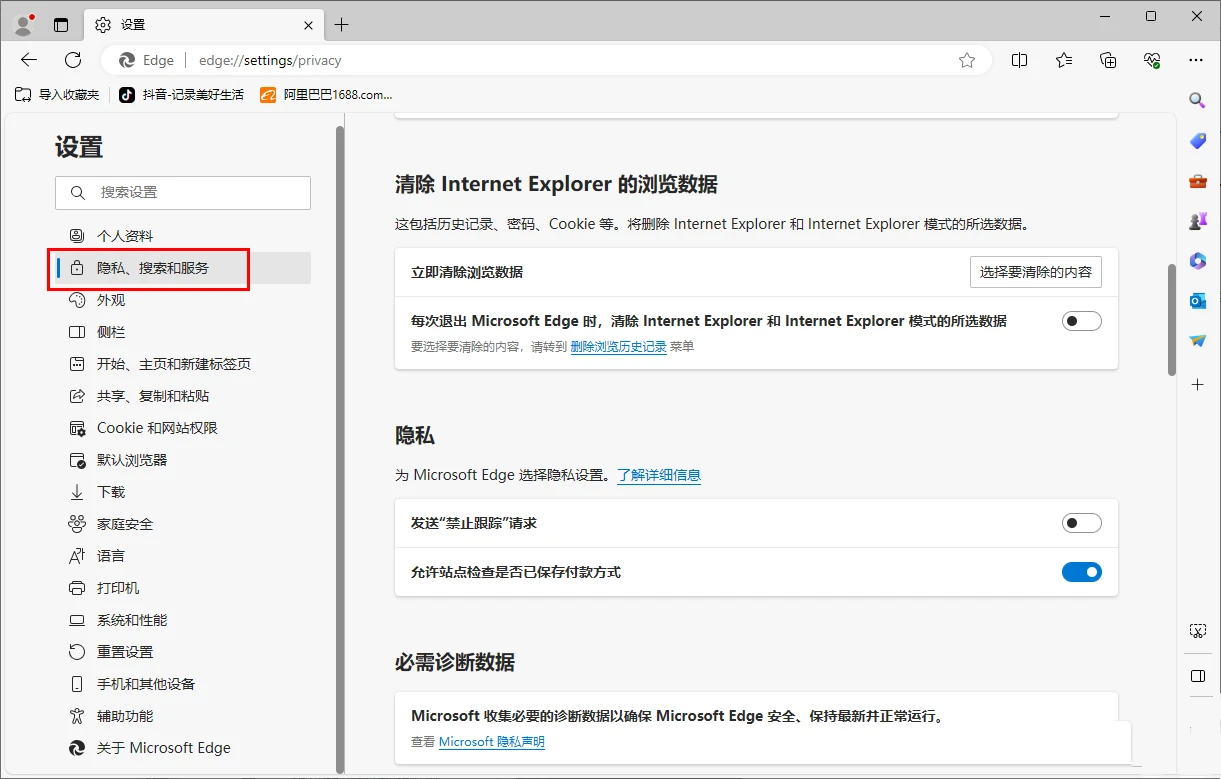The height and width of the screenshot is (779, 1221).
Task: Select 个人资料 in settings sidebar
Action: tap(183, 236)
